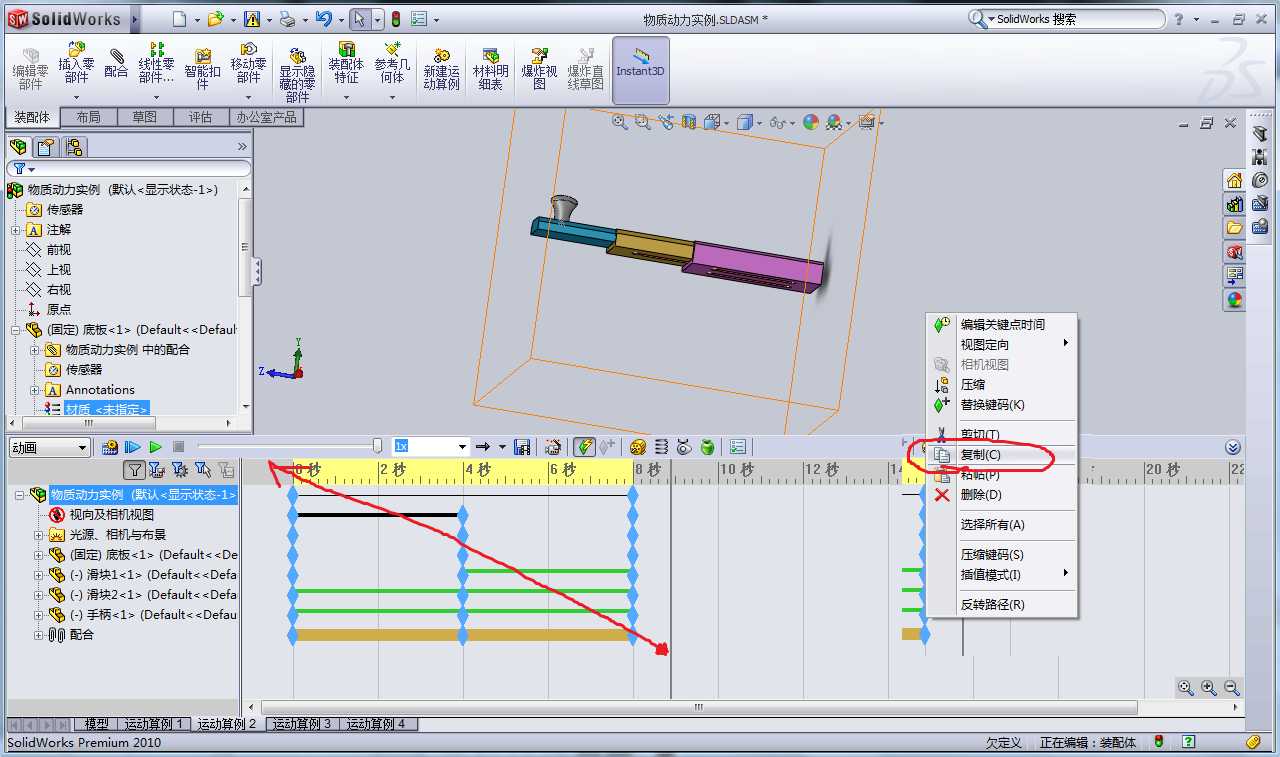This screenshot has height=757, width=1280.
Task: Click the Save Animation disk icon
Action: [521, 447]
